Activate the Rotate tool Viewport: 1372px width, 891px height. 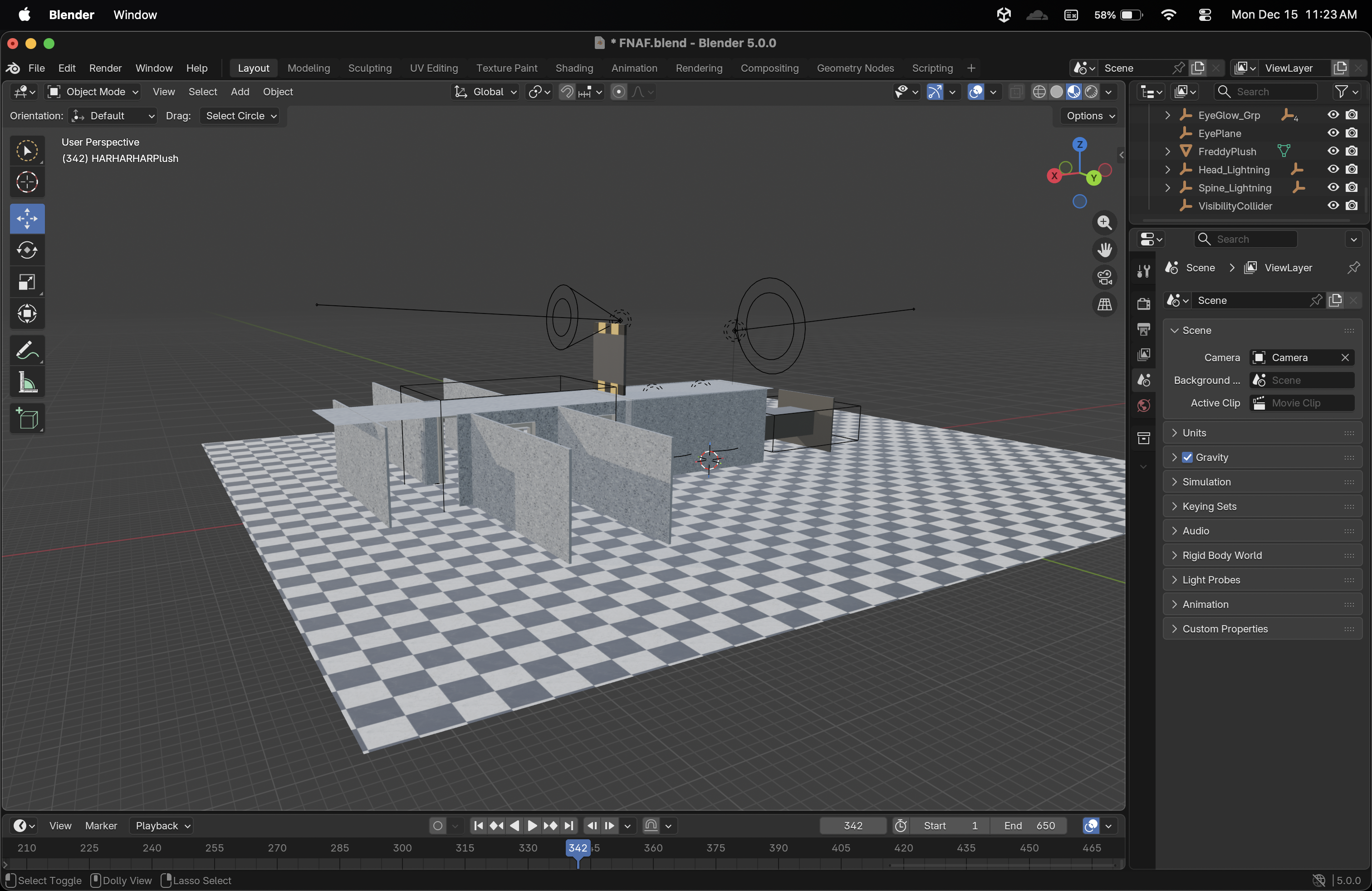(x=26, y=250)
